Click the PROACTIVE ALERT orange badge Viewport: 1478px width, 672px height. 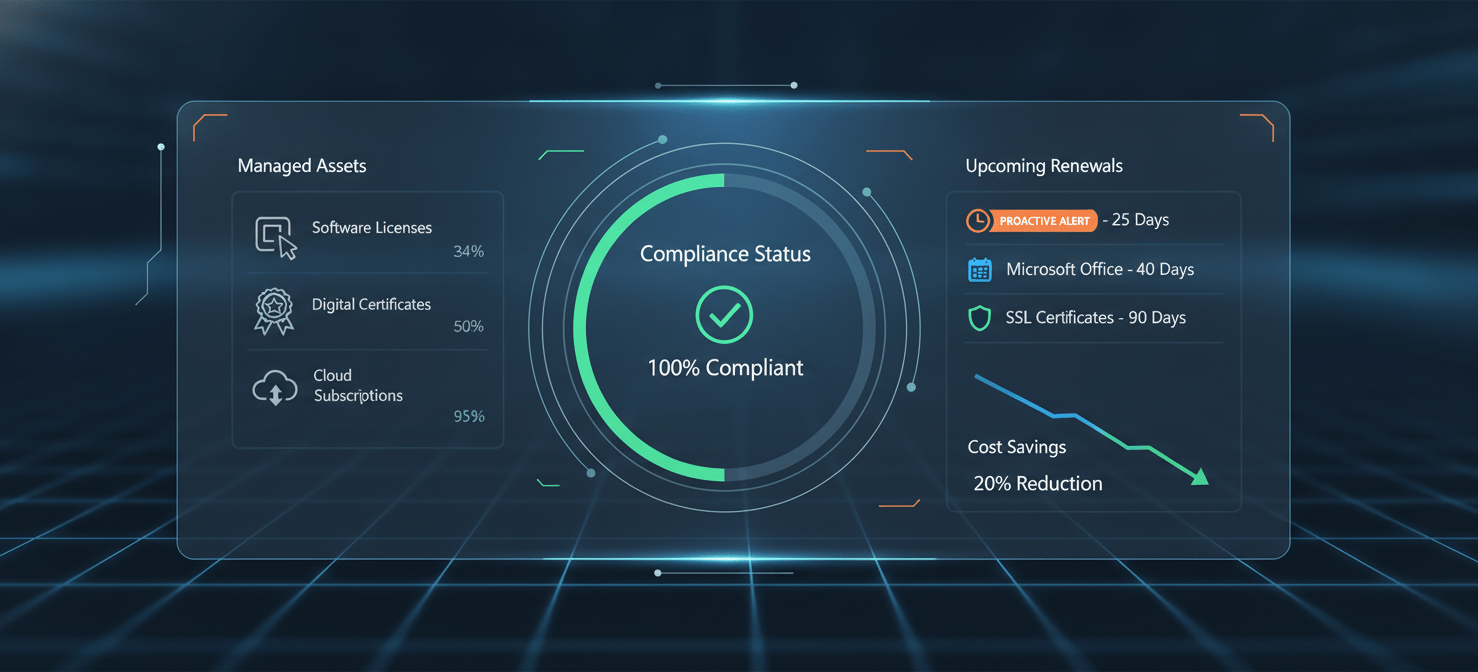1042,221
